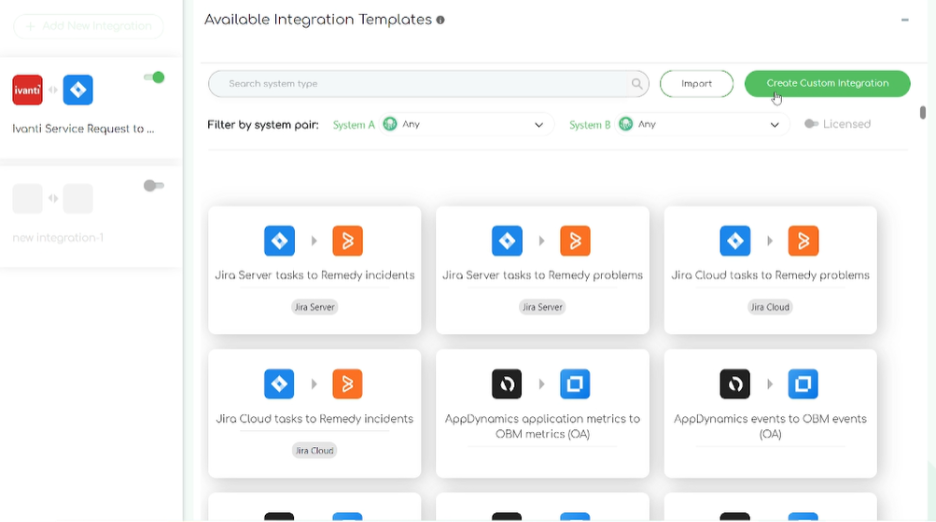Click OBM icon on AppDynamics events to OBM events card
This screenshot has width=936, height=522.
point(803,384)
